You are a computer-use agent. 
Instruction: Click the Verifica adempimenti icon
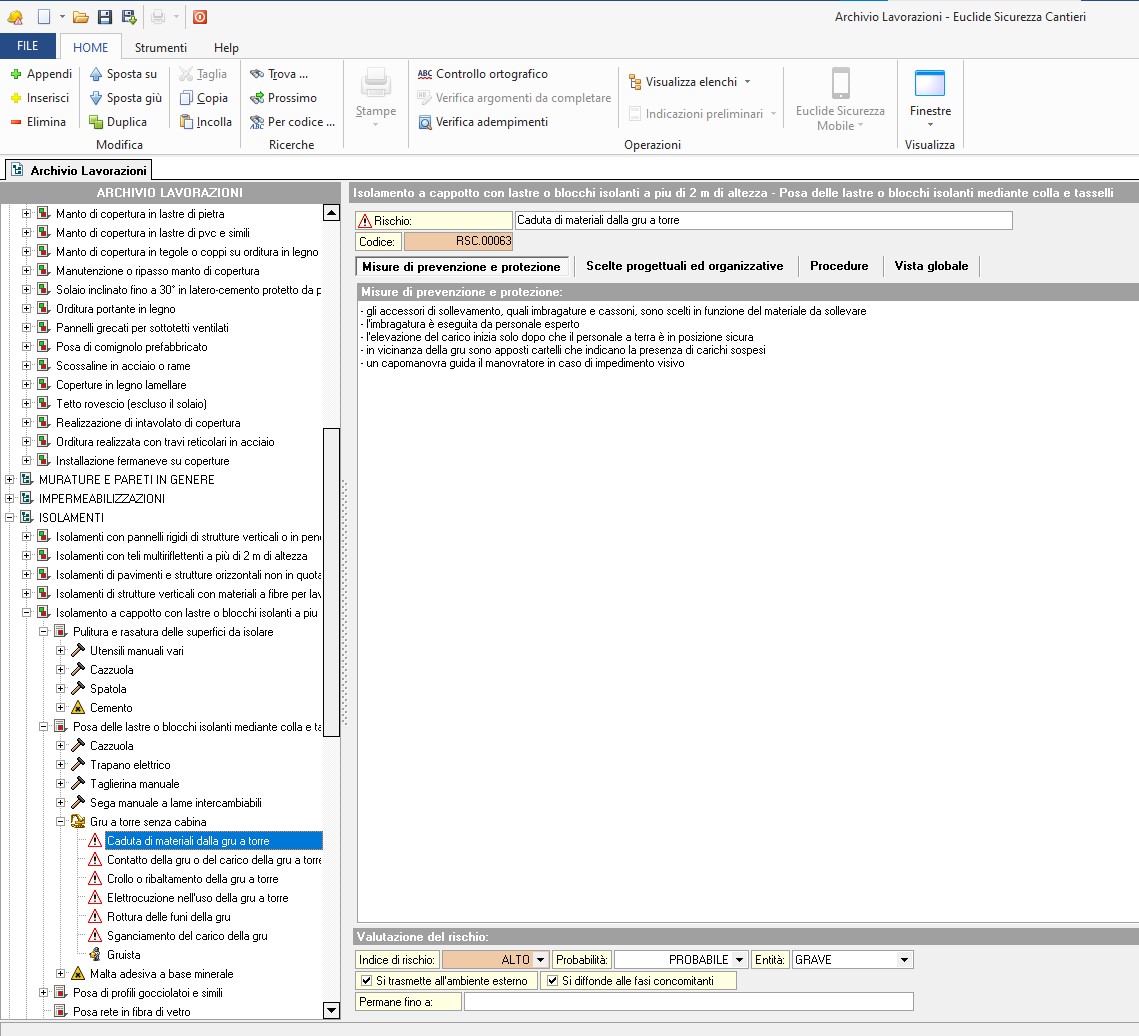click(425, 122)
